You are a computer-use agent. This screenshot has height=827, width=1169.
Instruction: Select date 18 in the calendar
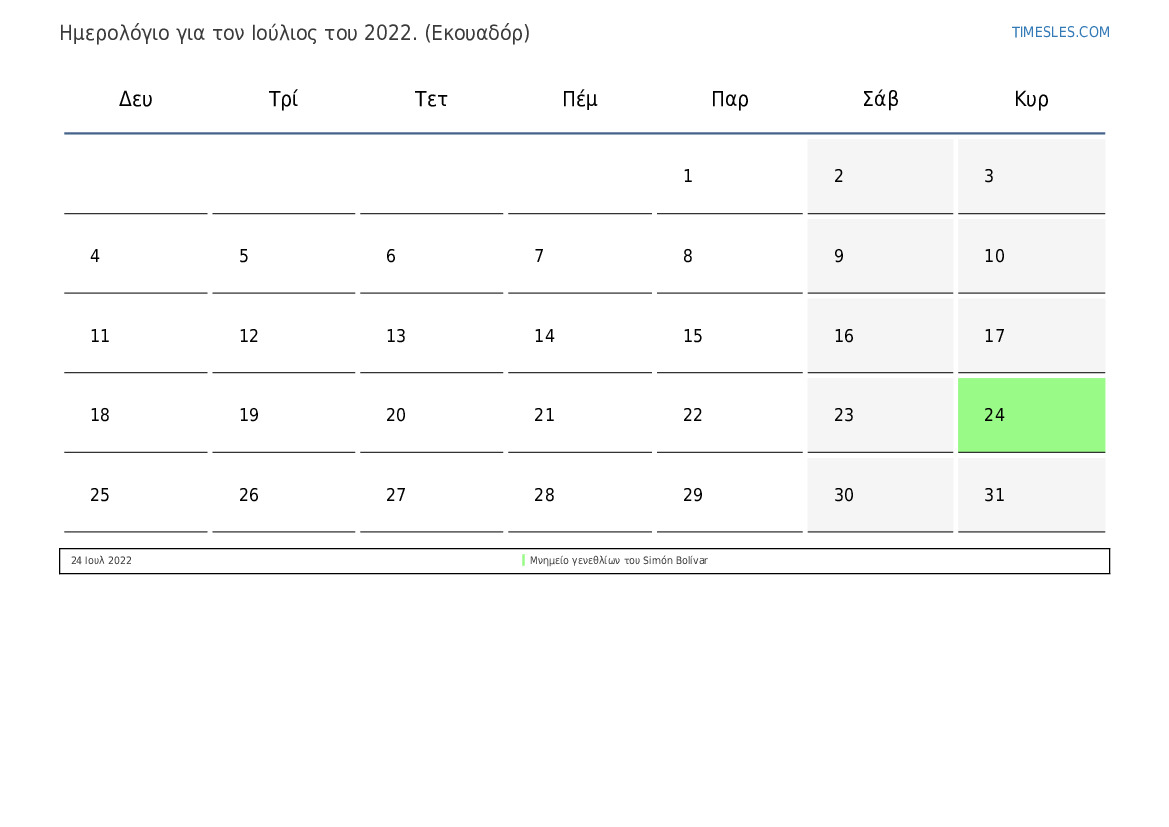tap(136, 415)
